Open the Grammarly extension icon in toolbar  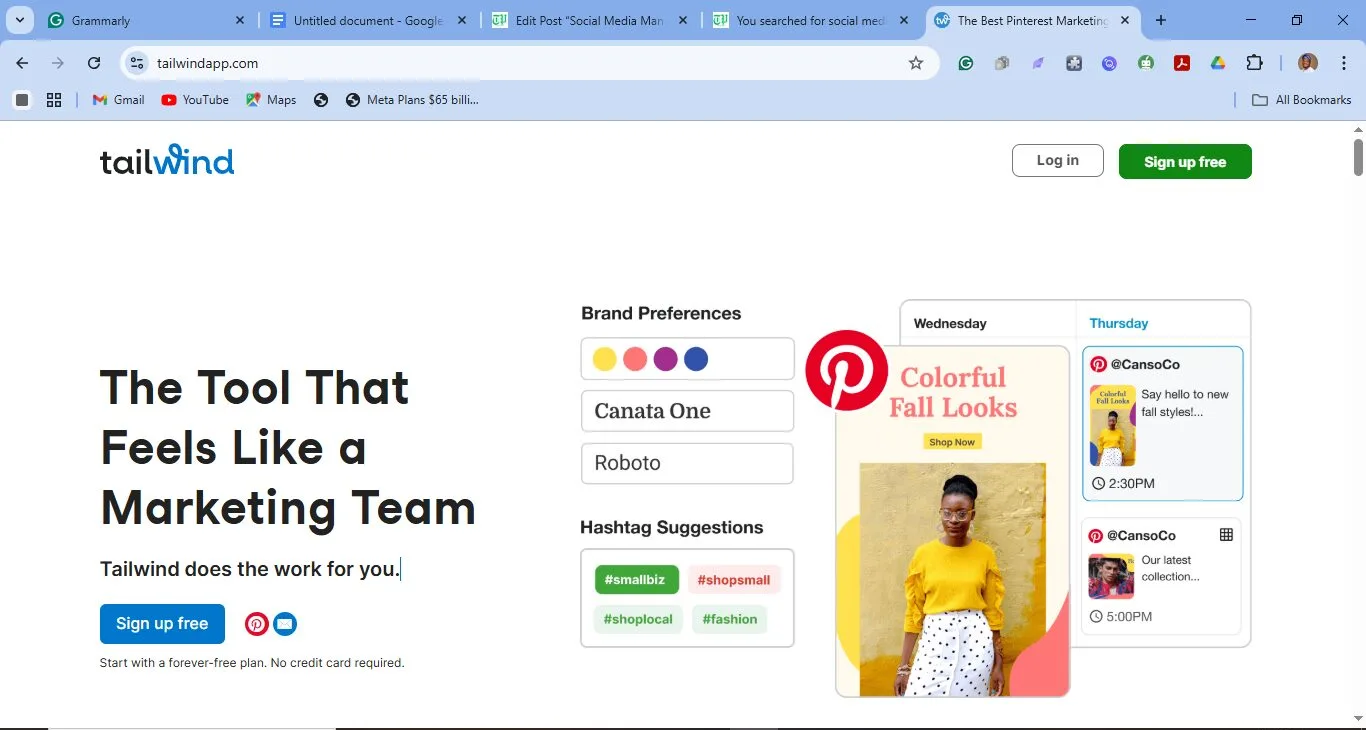pyautogui.click(x=966, y=63)
